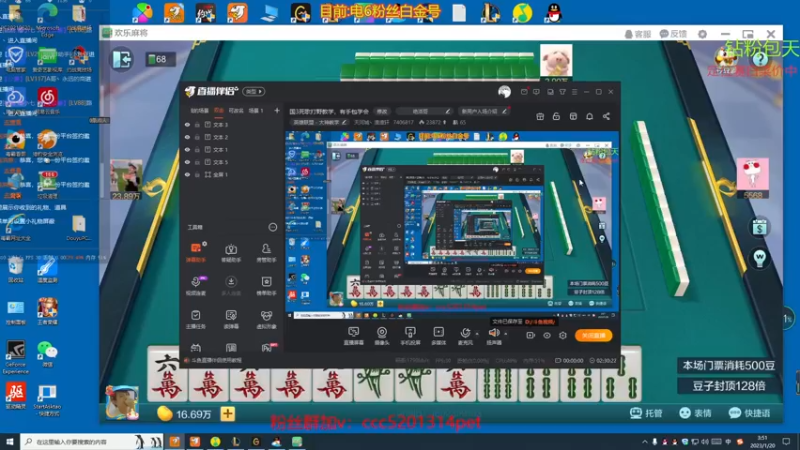This screenshot has width=800, height=450.
Task: Hide the 文本 3 layer with its eye icon
Action: [187, 124]
